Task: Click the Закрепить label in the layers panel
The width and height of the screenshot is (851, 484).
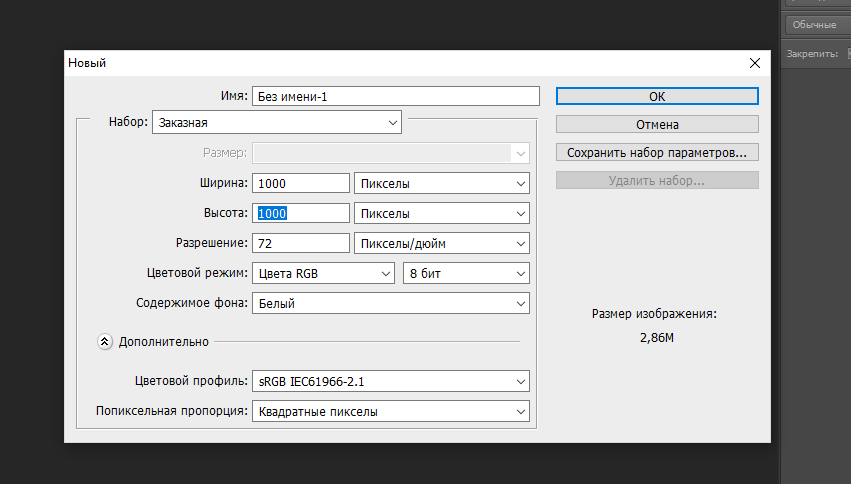Action: click(812, 54)
